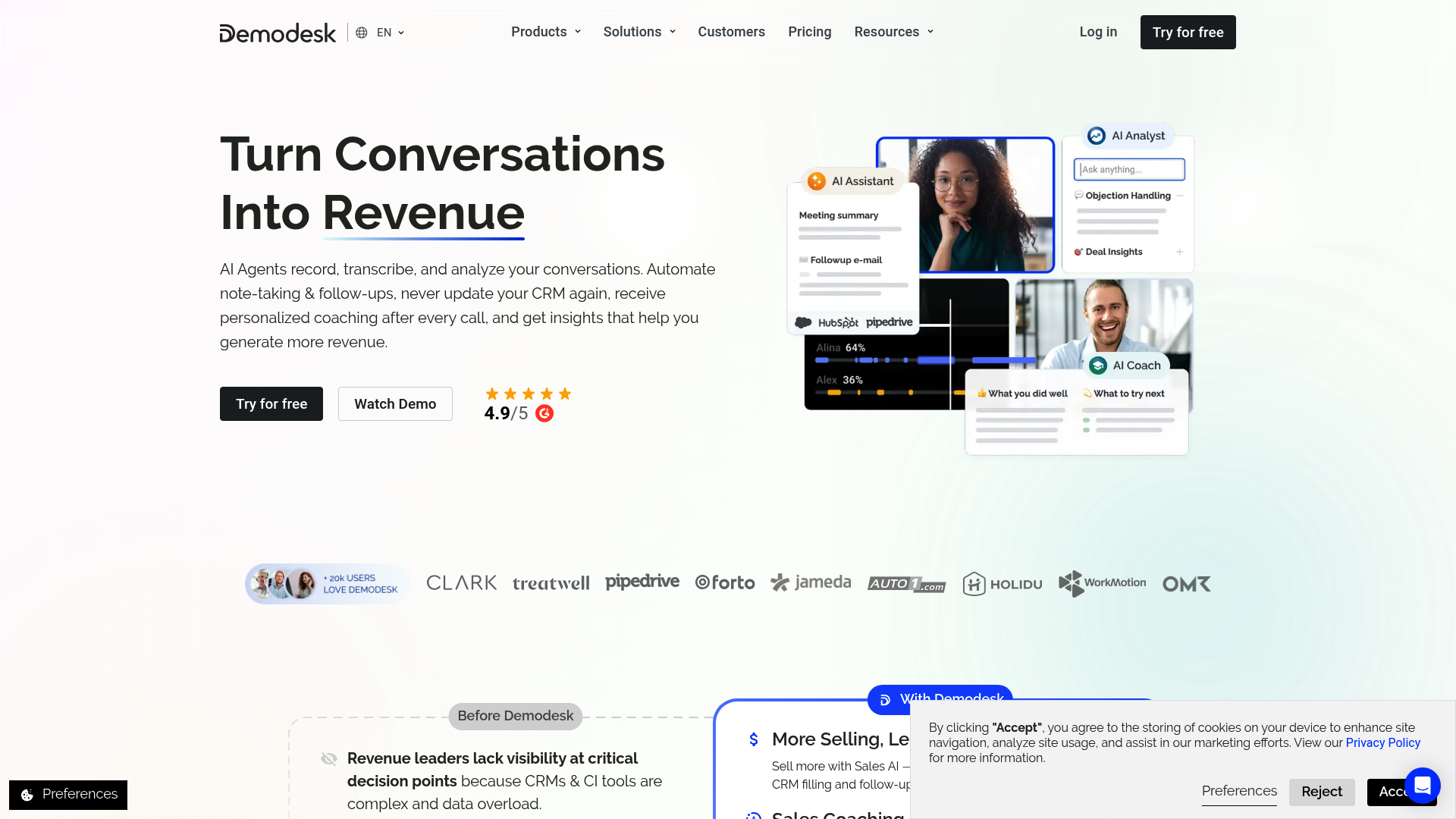The image size is (1456, 819).
Task: Click the AI Assistant orange icon
Action: [x=817, y=181]
